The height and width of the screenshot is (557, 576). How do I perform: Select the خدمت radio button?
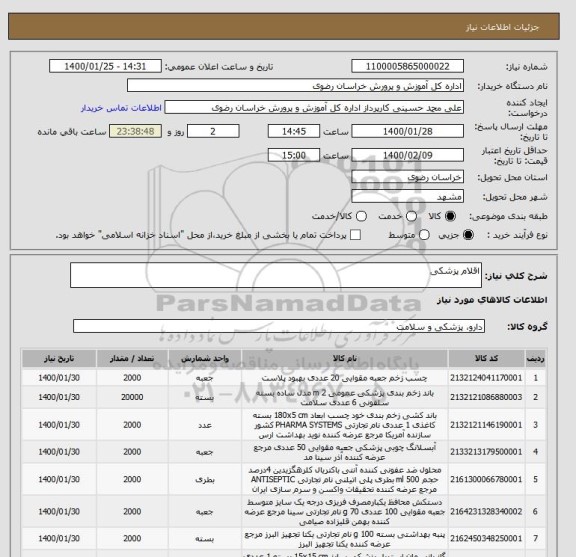click(x=411, y=216)
